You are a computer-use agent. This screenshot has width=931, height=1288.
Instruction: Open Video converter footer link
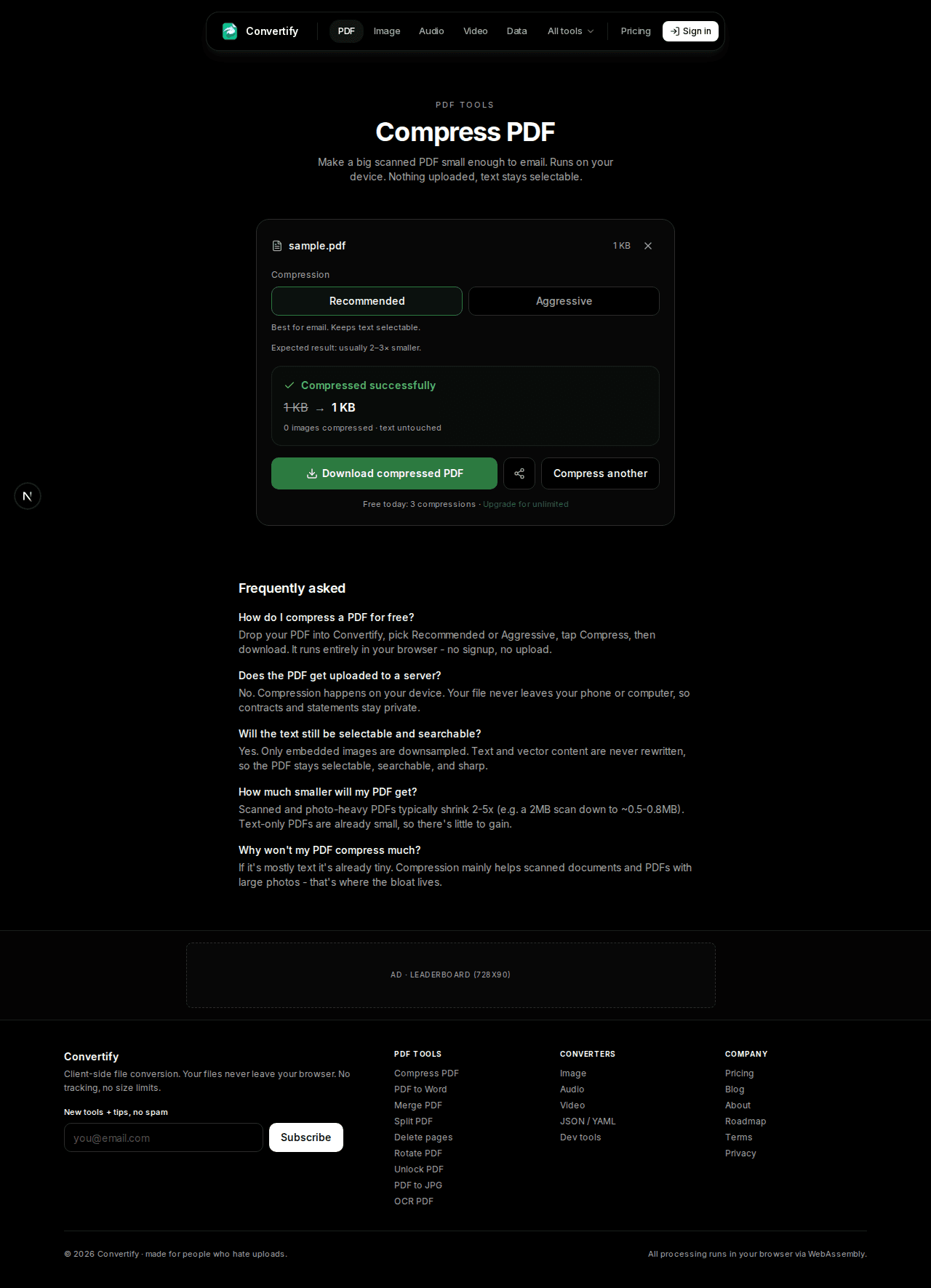coord(572,1105)
